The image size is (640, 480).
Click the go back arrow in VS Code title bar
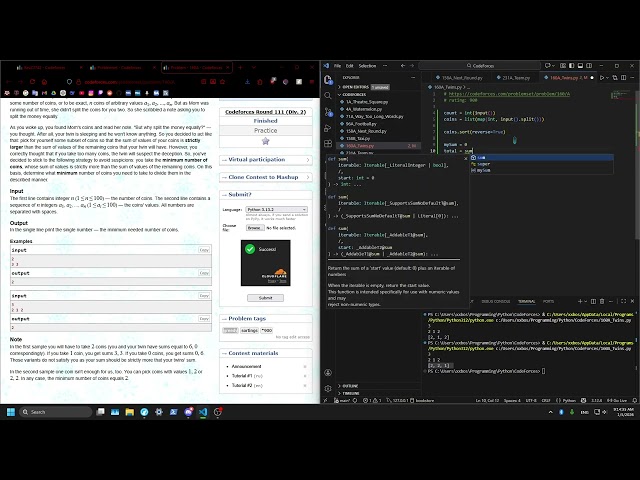click(x=403, y=66)
